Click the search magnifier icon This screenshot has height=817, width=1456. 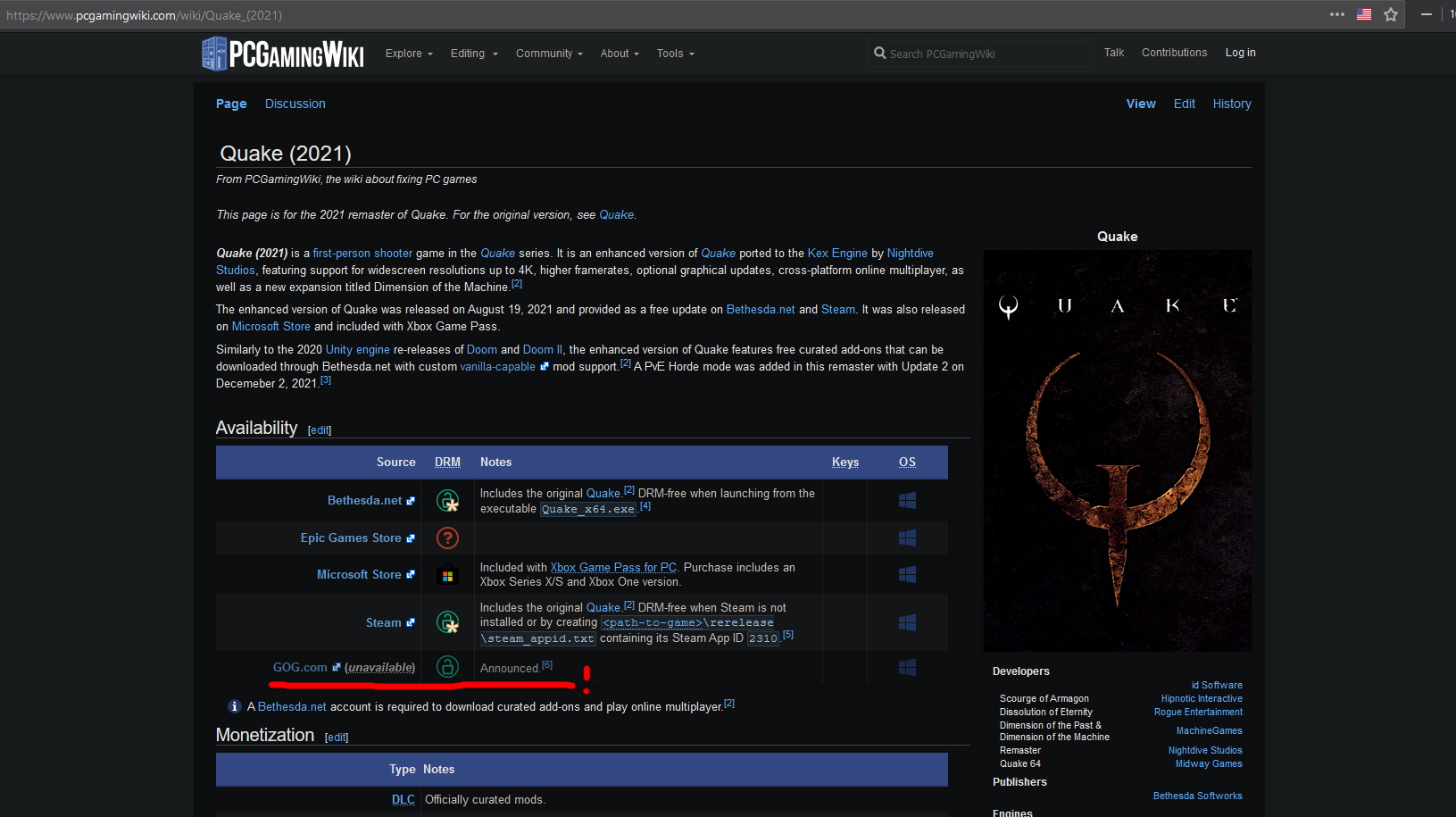(x=880, y=53)
